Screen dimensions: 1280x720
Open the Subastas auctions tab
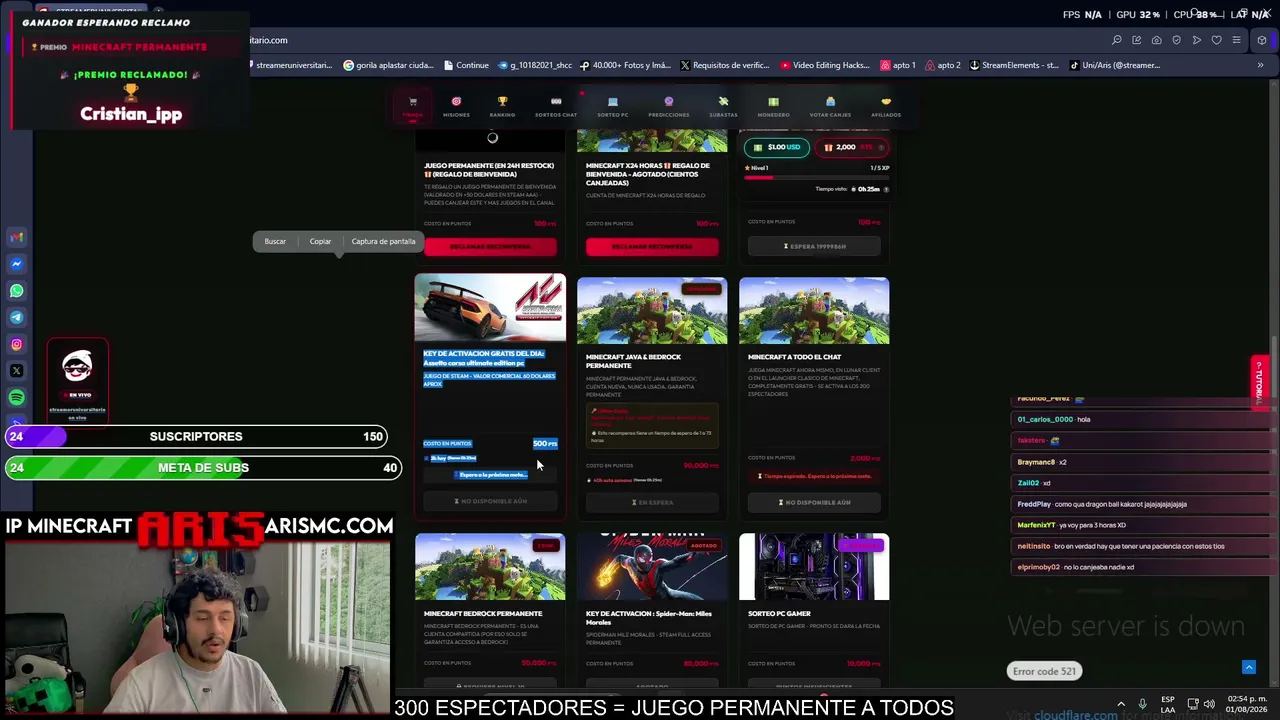point(723,106)
